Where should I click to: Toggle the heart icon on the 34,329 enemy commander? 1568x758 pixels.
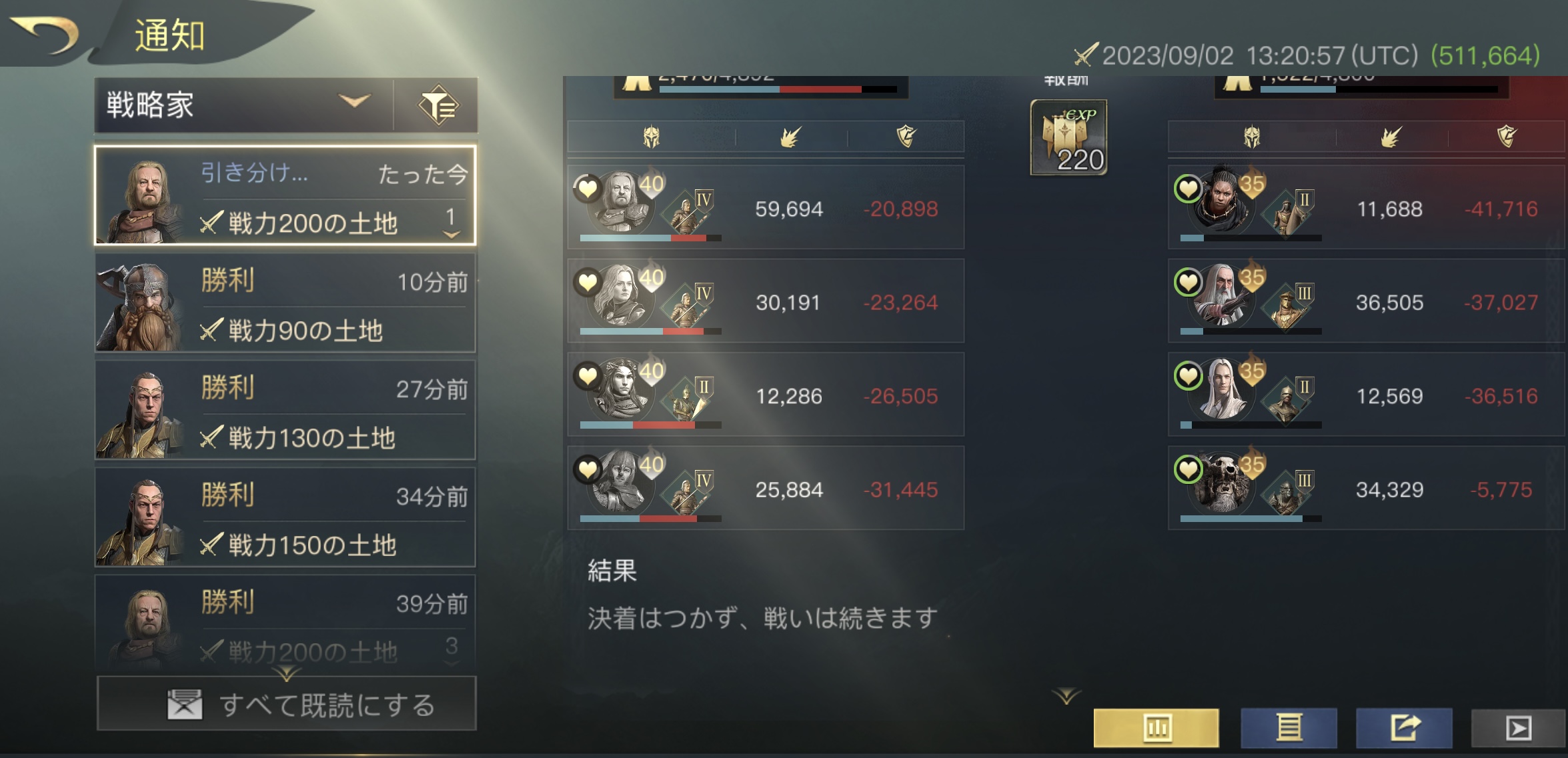pos(1188,470)
